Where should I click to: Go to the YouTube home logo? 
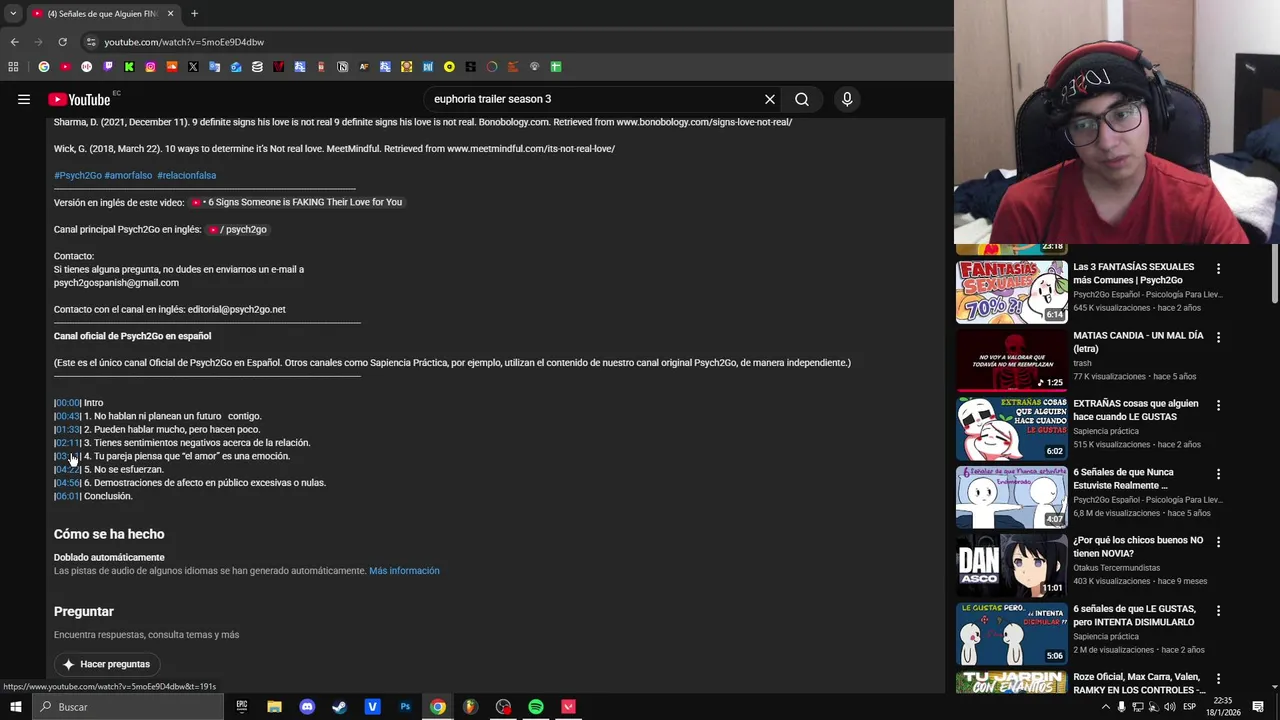(x=79, y=99)
